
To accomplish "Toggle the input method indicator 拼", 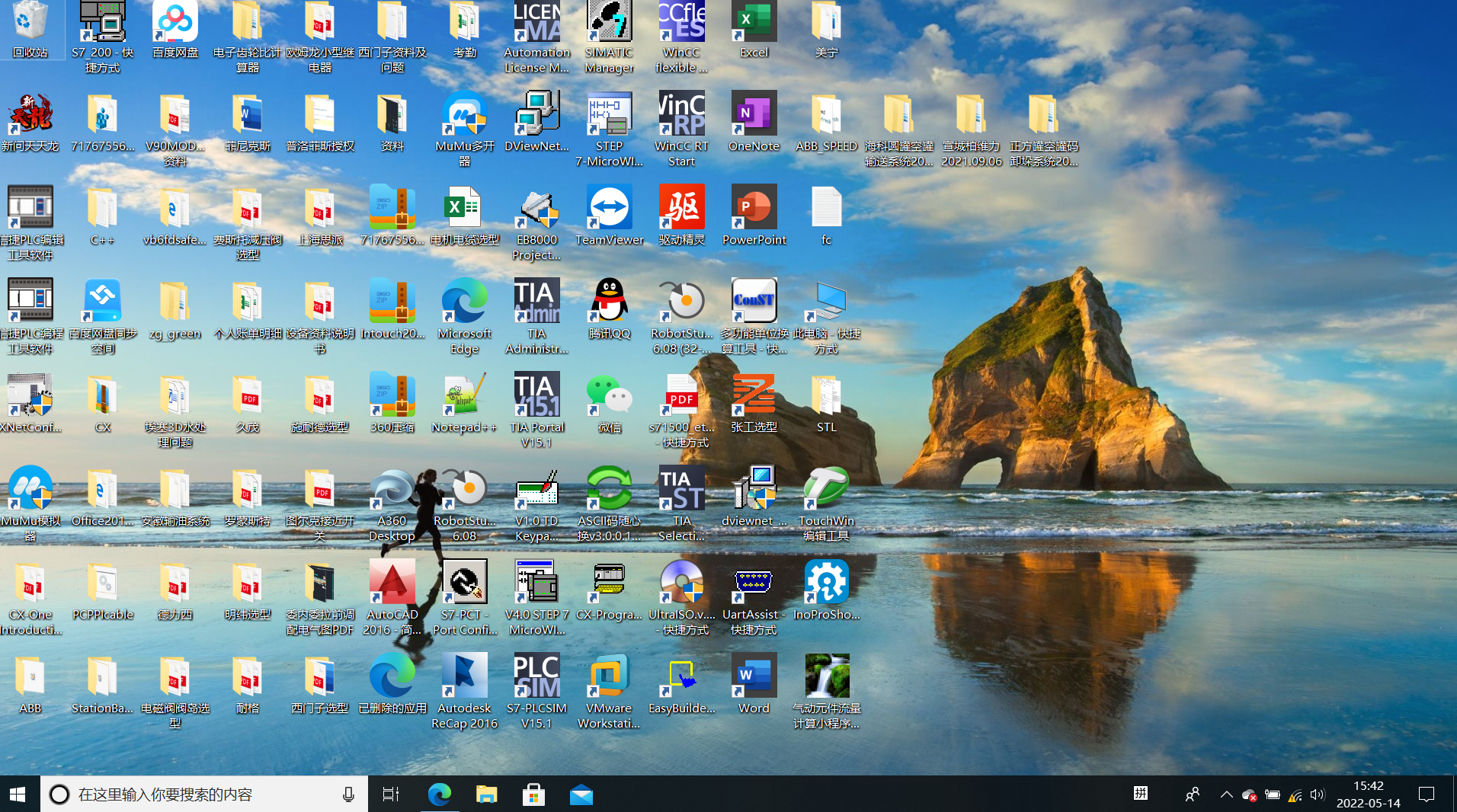I will 1141,794.
